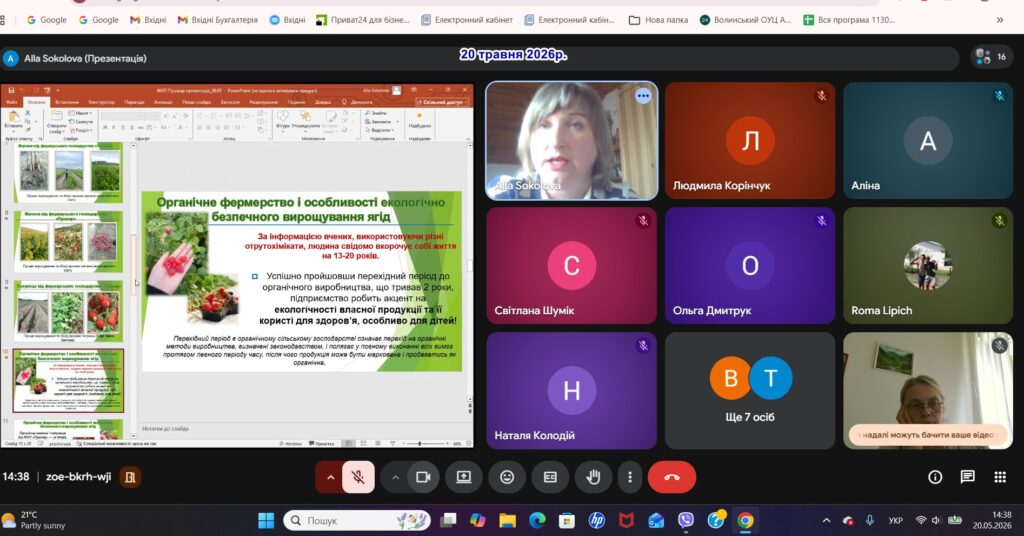Open the 'Ще 7 осіб' overflow tile
Screen dimensions: 1024x536
click(x=750, y=390)
